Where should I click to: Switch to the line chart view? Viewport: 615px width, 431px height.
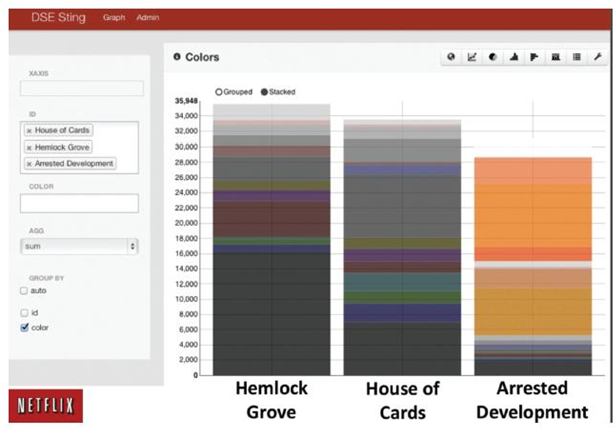(472, 57)
